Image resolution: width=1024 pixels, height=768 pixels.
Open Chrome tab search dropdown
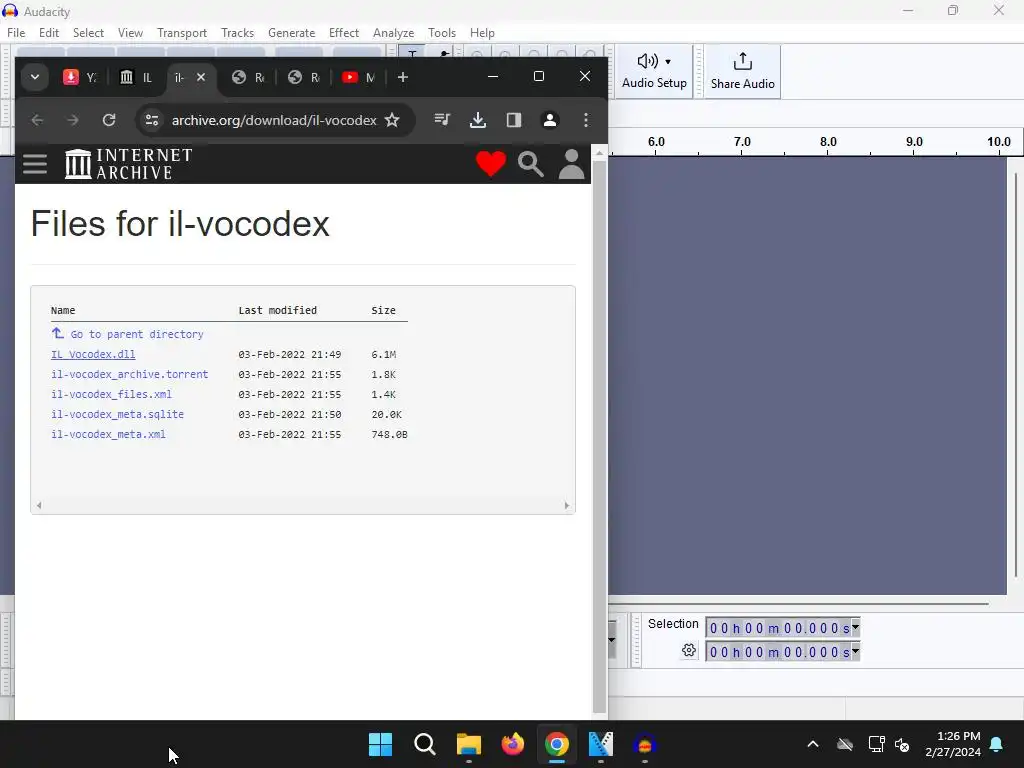coord(35,77)
